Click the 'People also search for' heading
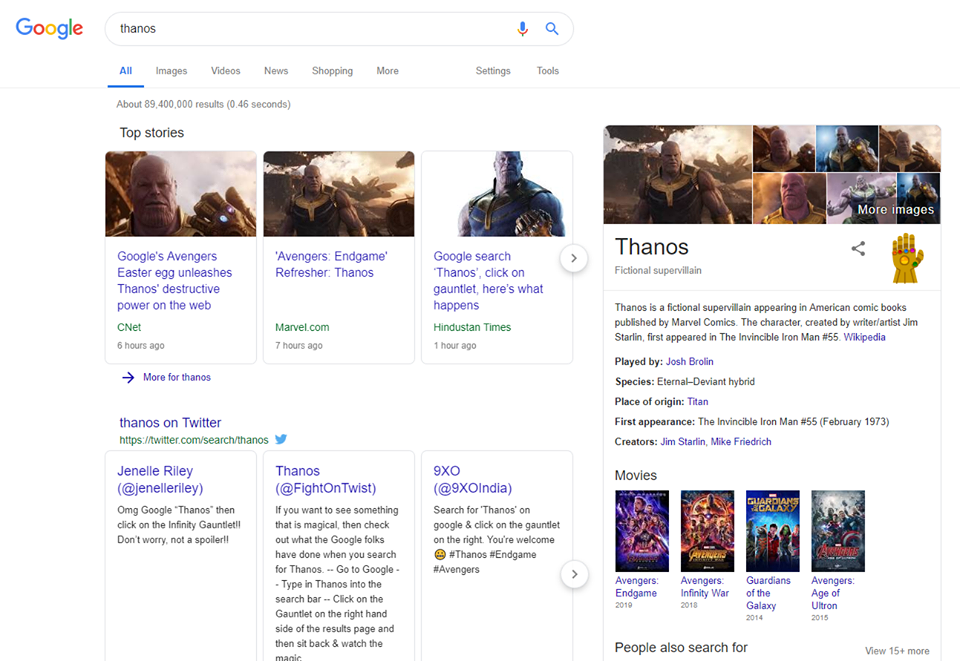 click(681, 648)
